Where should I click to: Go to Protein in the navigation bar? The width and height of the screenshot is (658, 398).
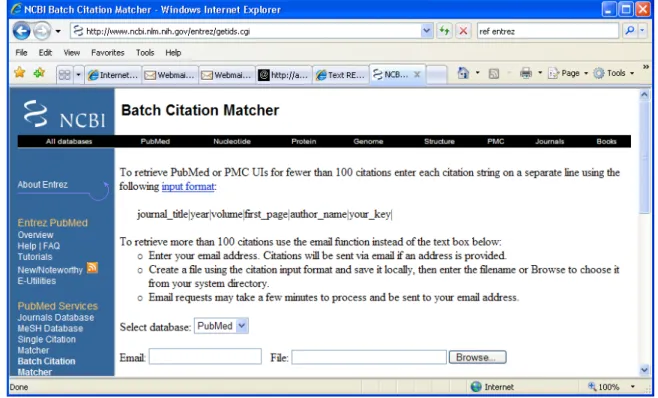click(304, 141)
